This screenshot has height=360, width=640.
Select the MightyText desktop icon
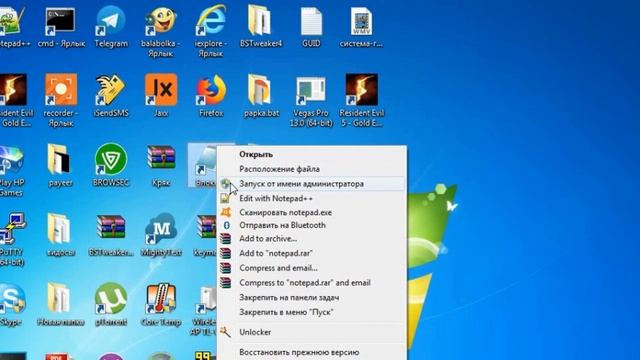(161, 229)
